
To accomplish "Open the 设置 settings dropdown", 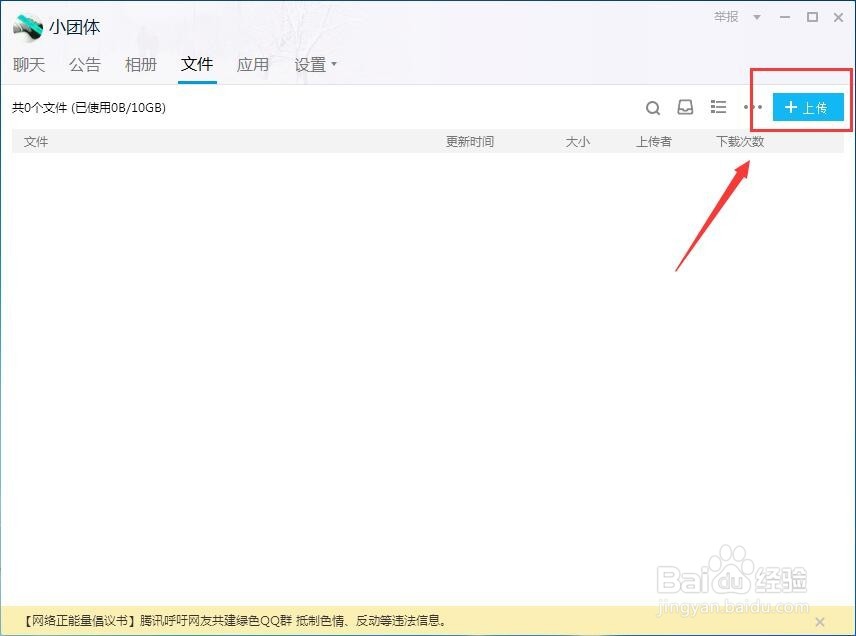I will tap(310, 64).
